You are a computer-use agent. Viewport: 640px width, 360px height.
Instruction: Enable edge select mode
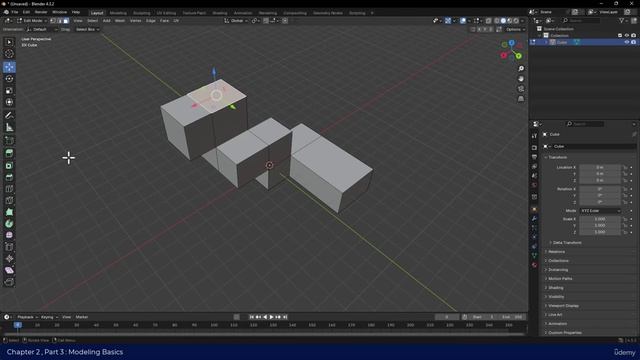click(x=60, y=20)
